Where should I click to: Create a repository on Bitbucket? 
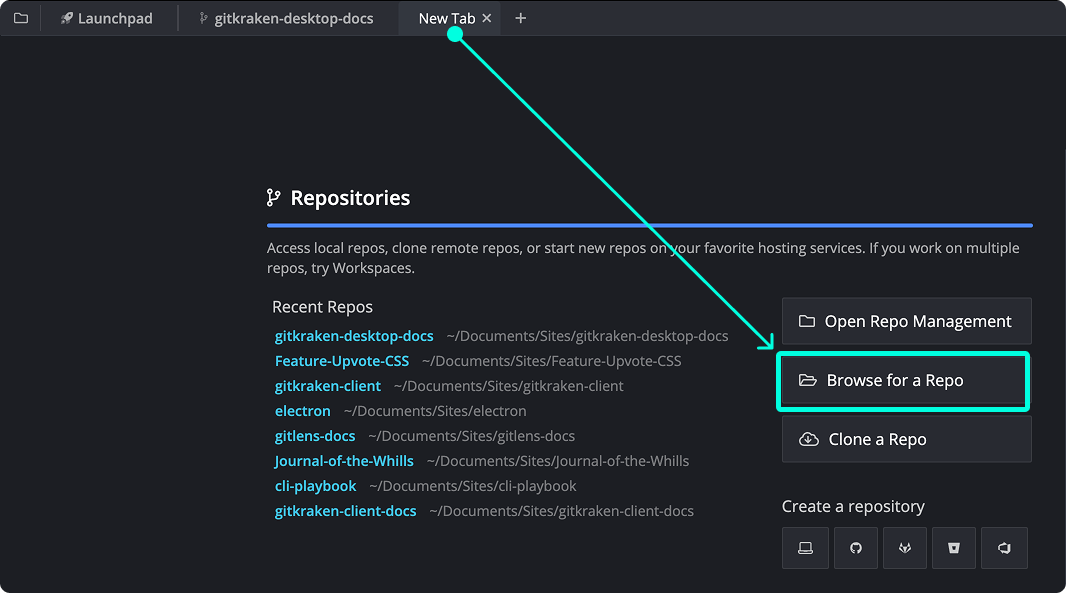click(954, 548)
